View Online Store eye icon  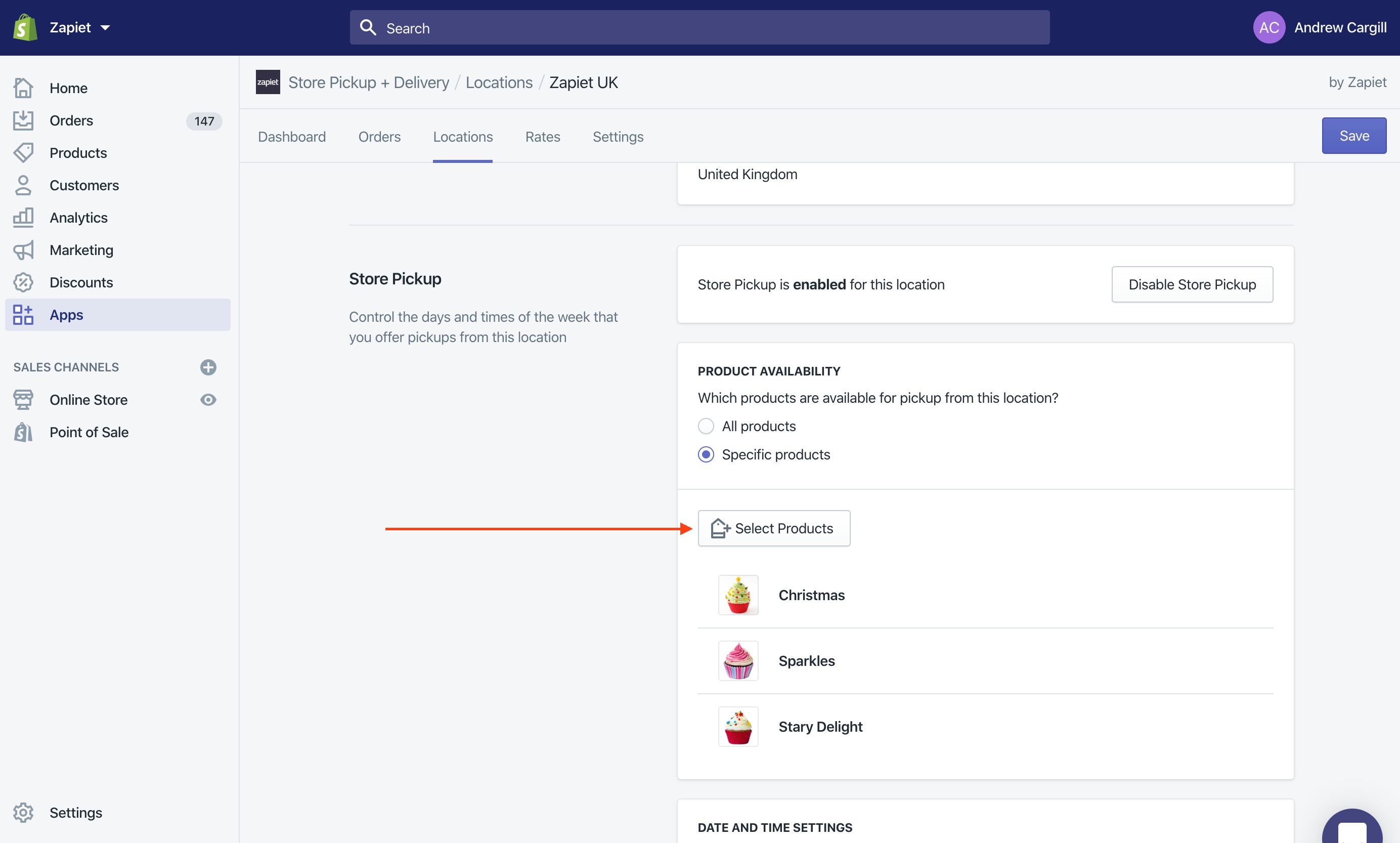click(208, 400)
